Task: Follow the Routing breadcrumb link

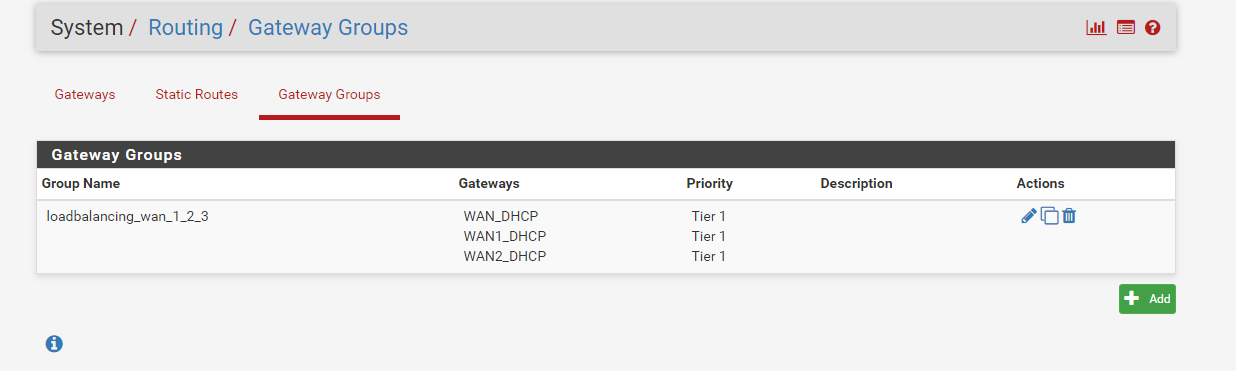Action: [186, 27]
